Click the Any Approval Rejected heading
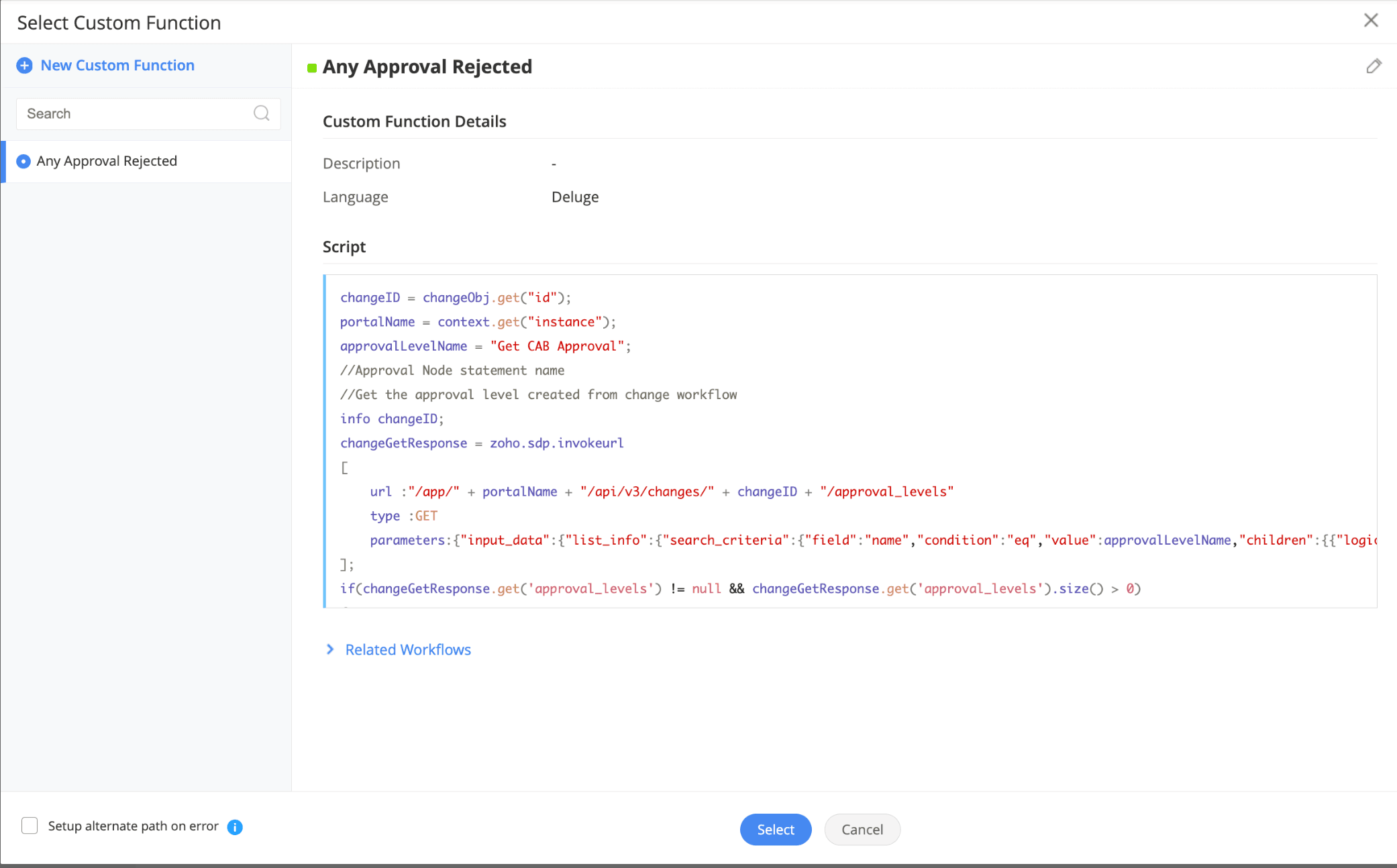 tap(427, 67)
